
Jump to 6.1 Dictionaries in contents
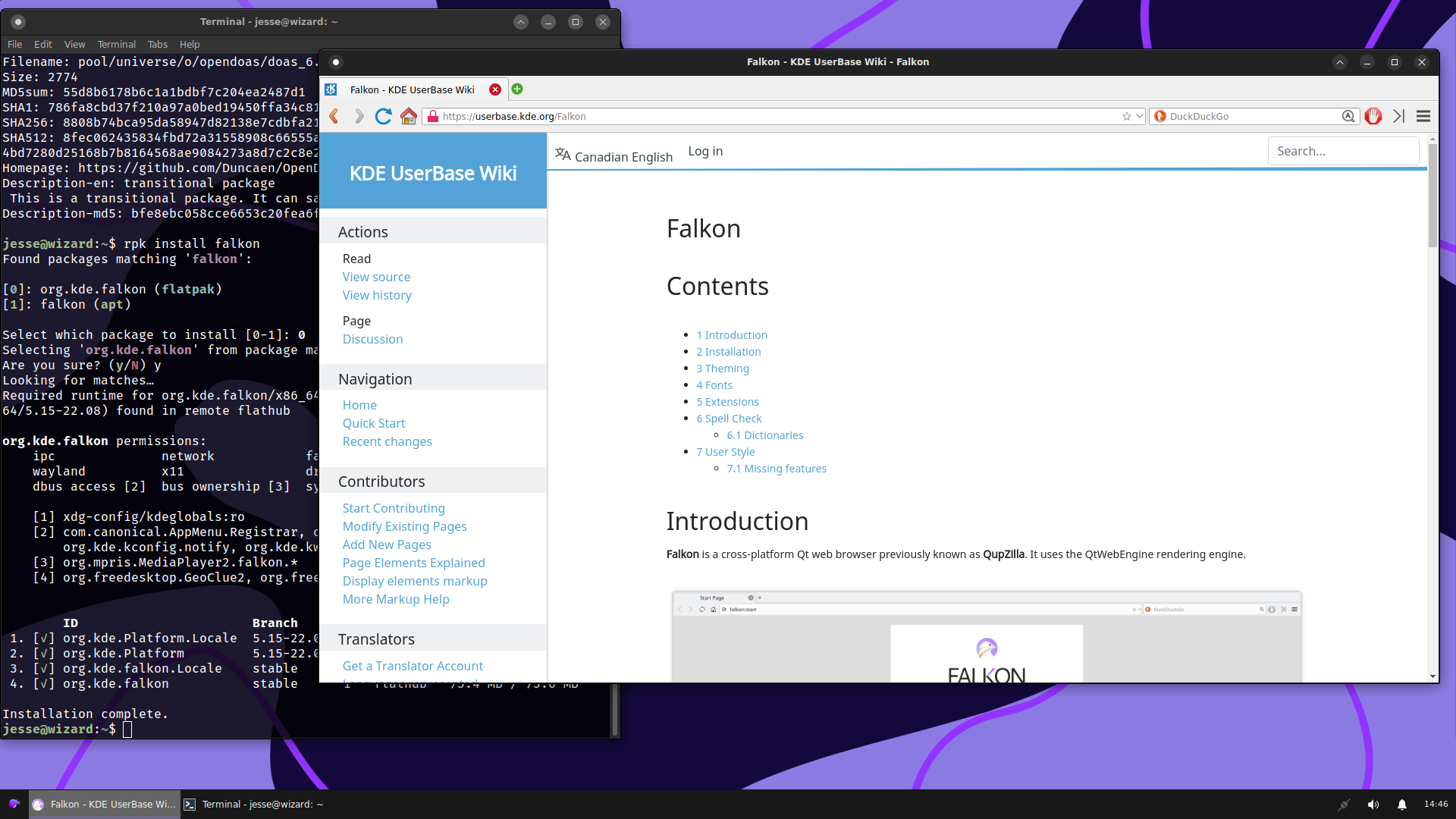[764, 435]
